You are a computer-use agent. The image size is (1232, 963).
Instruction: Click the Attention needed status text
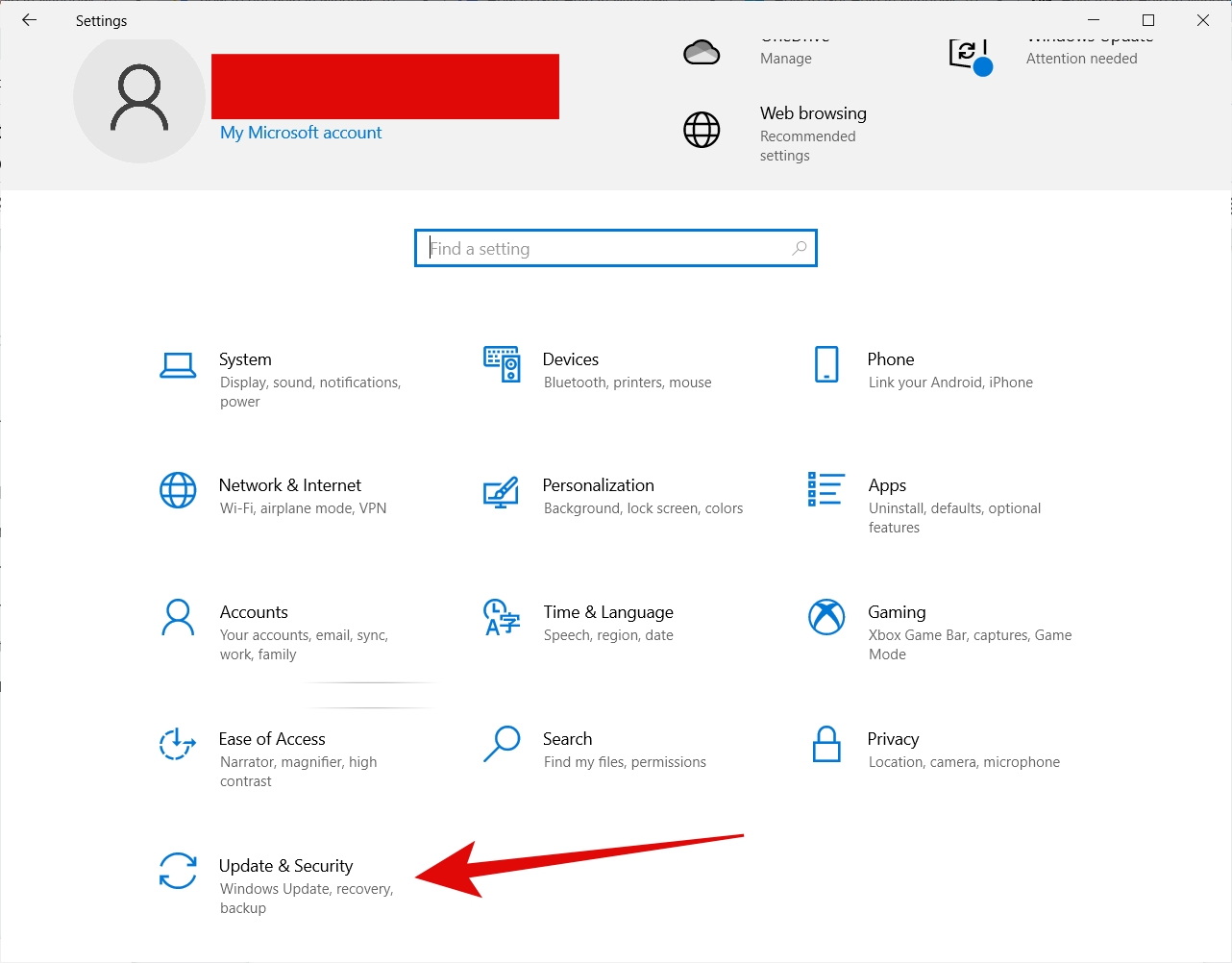[x=1081, y=59]
